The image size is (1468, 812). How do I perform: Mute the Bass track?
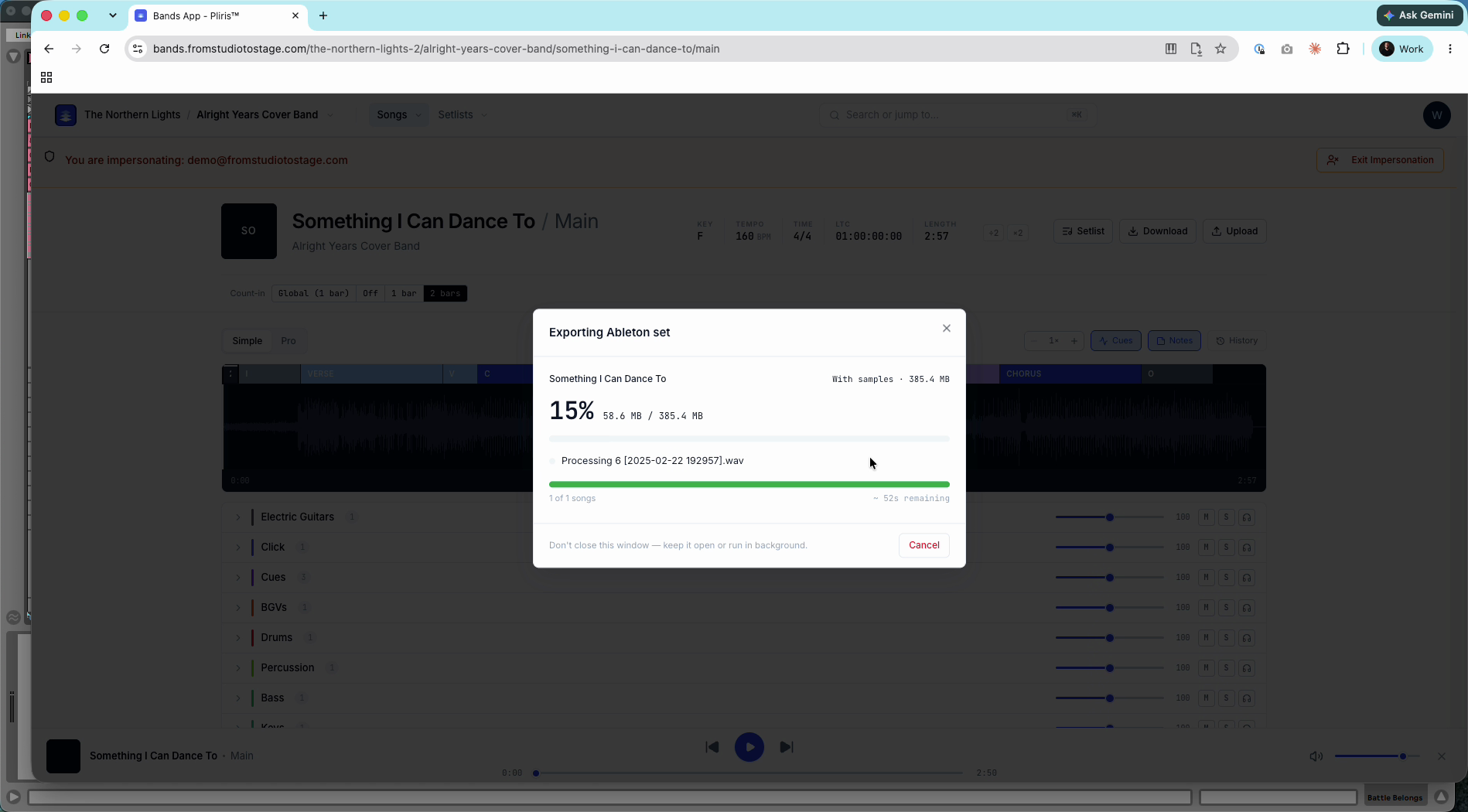coord(1206,698)
